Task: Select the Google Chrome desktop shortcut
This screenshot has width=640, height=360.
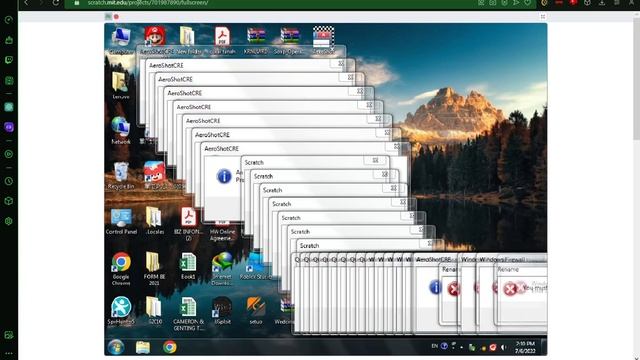Action: click(x=121, y=269)
